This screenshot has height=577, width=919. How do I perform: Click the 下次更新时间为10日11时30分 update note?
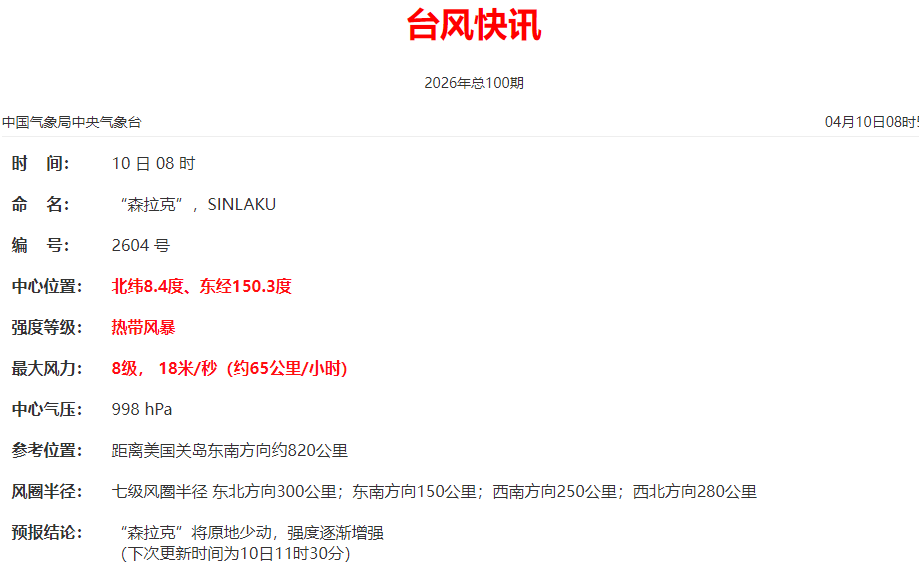[x=235, y=553]
